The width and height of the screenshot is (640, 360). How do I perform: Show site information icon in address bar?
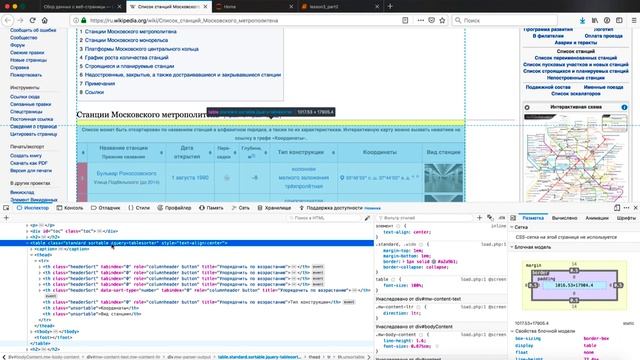click(76, 20)
